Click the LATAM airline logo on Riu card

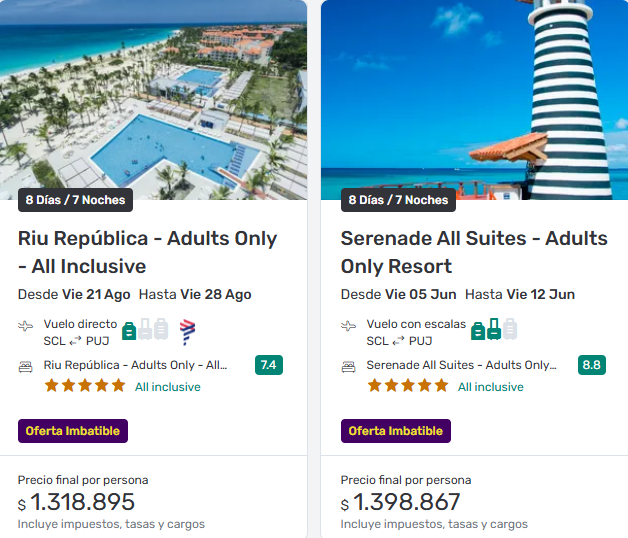(x=187, y=331)
